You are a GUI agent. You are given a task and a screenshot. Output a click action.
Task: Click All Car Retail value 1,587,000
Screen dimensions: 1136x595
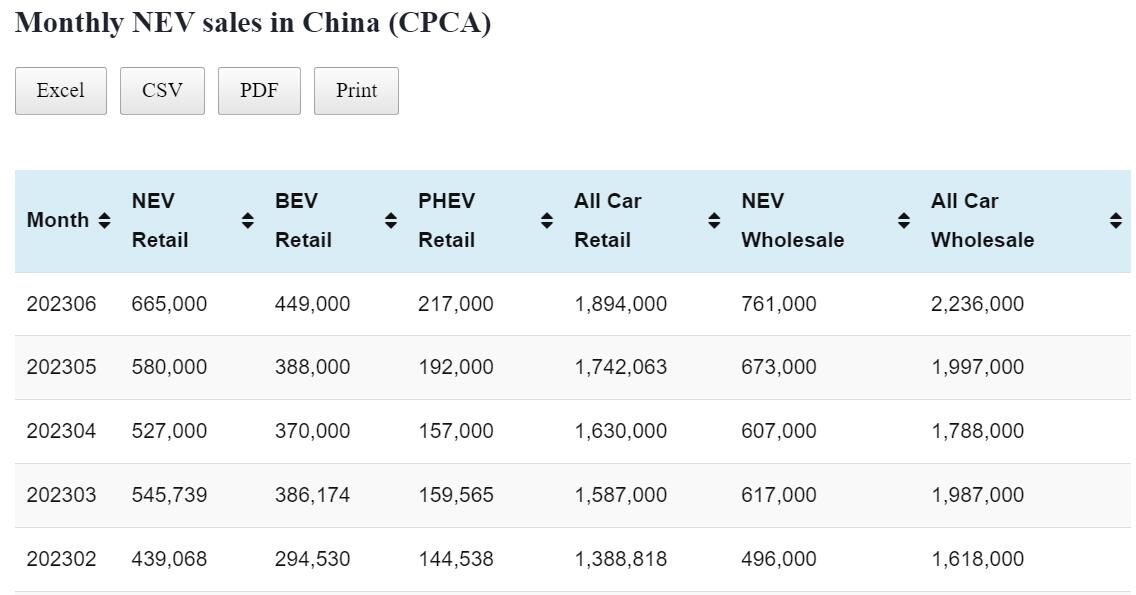[620, 495]
